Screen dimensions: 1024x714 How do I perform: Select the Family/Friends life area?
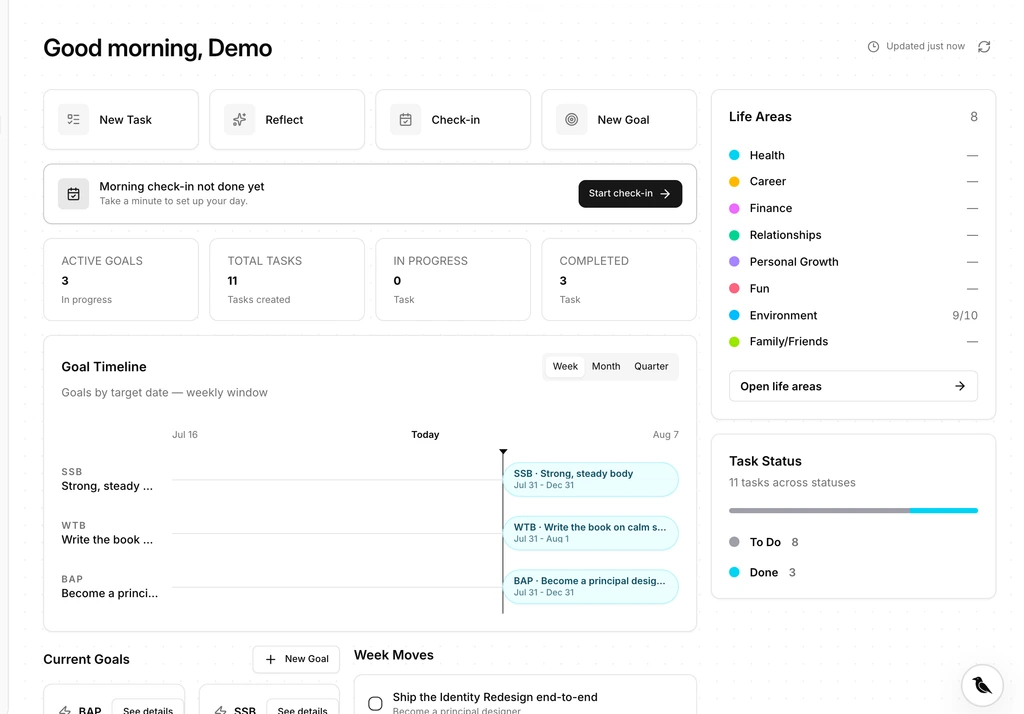(853, 342)
